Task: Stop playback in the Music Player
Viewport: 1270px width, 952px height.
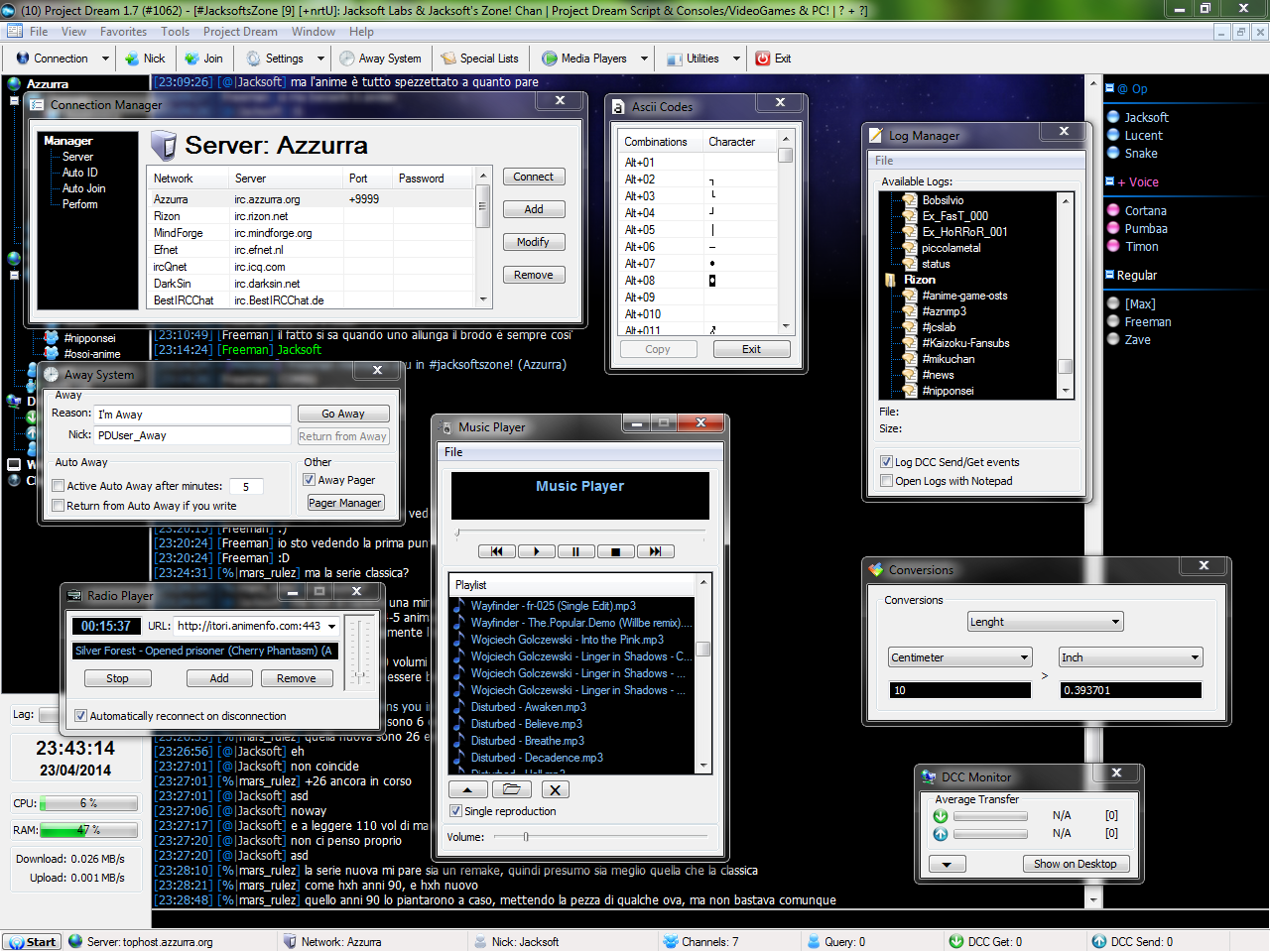Action: (615, 551)
